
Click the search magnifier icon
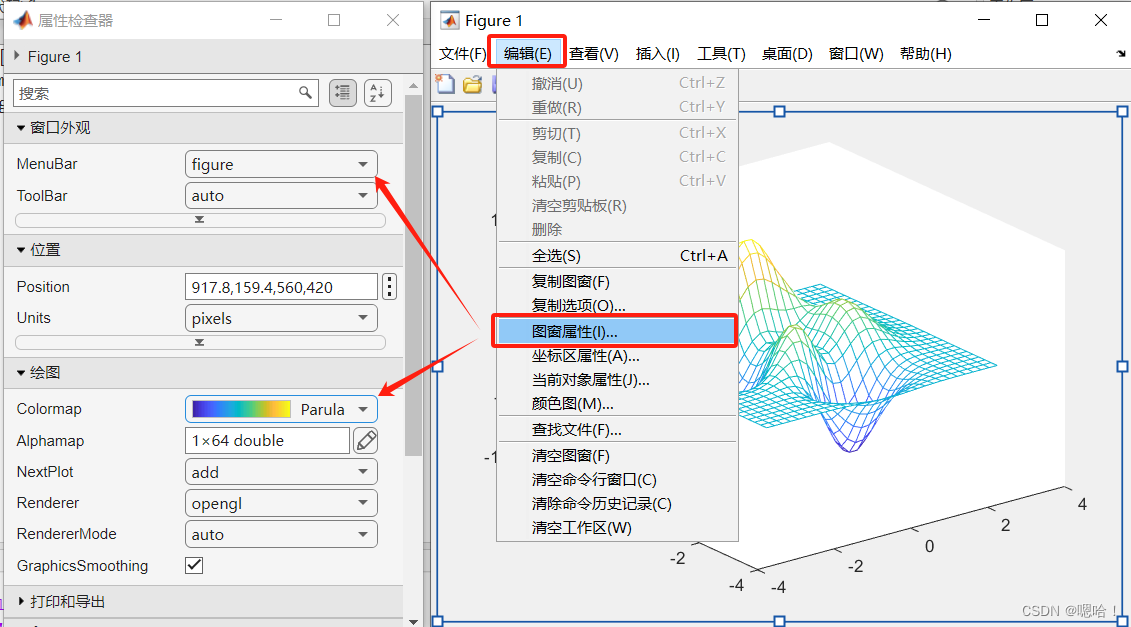[x=305, y=92]
